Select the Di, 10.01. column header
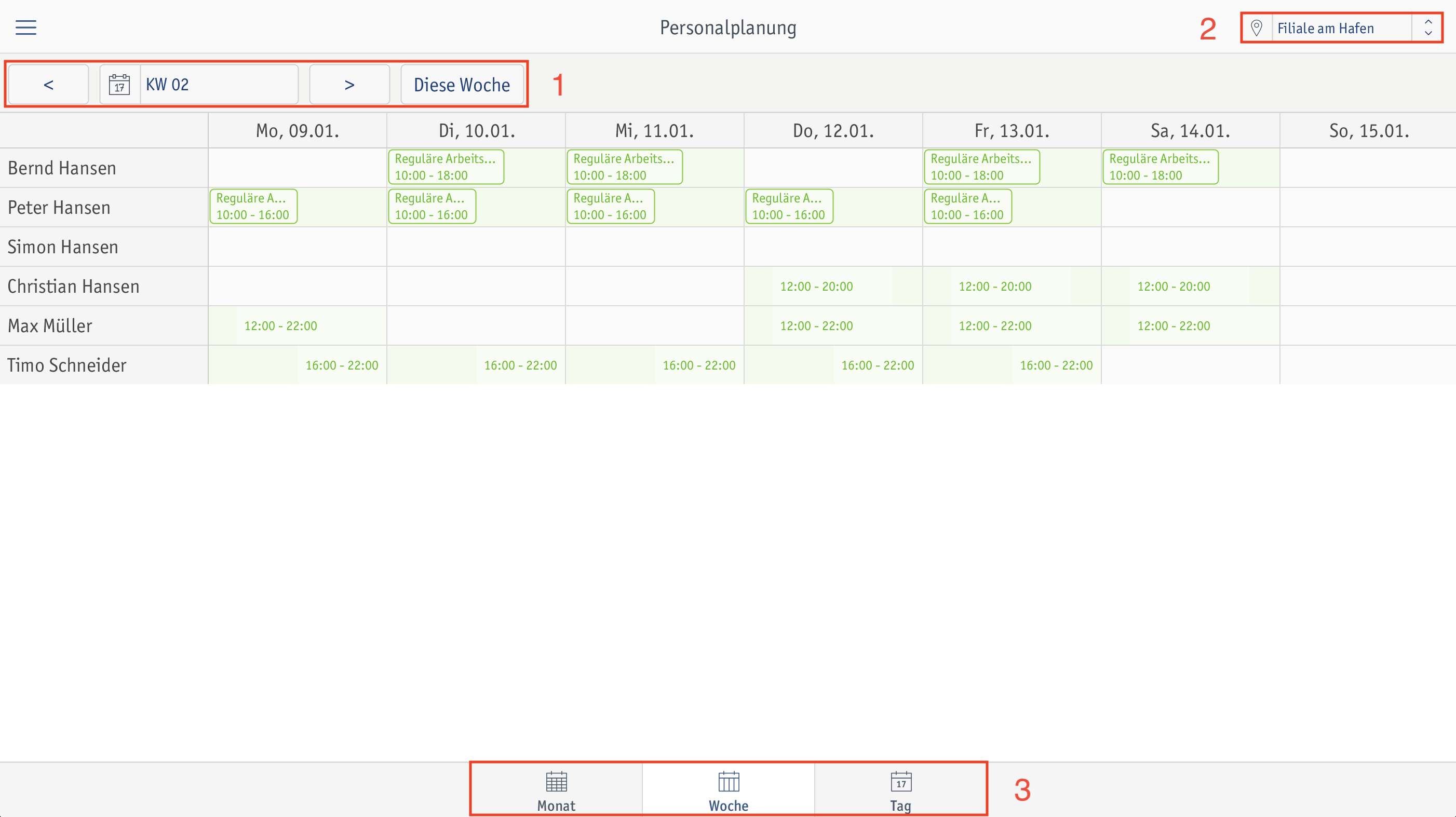The image size is (1456, 817). (x=477, y=130)
